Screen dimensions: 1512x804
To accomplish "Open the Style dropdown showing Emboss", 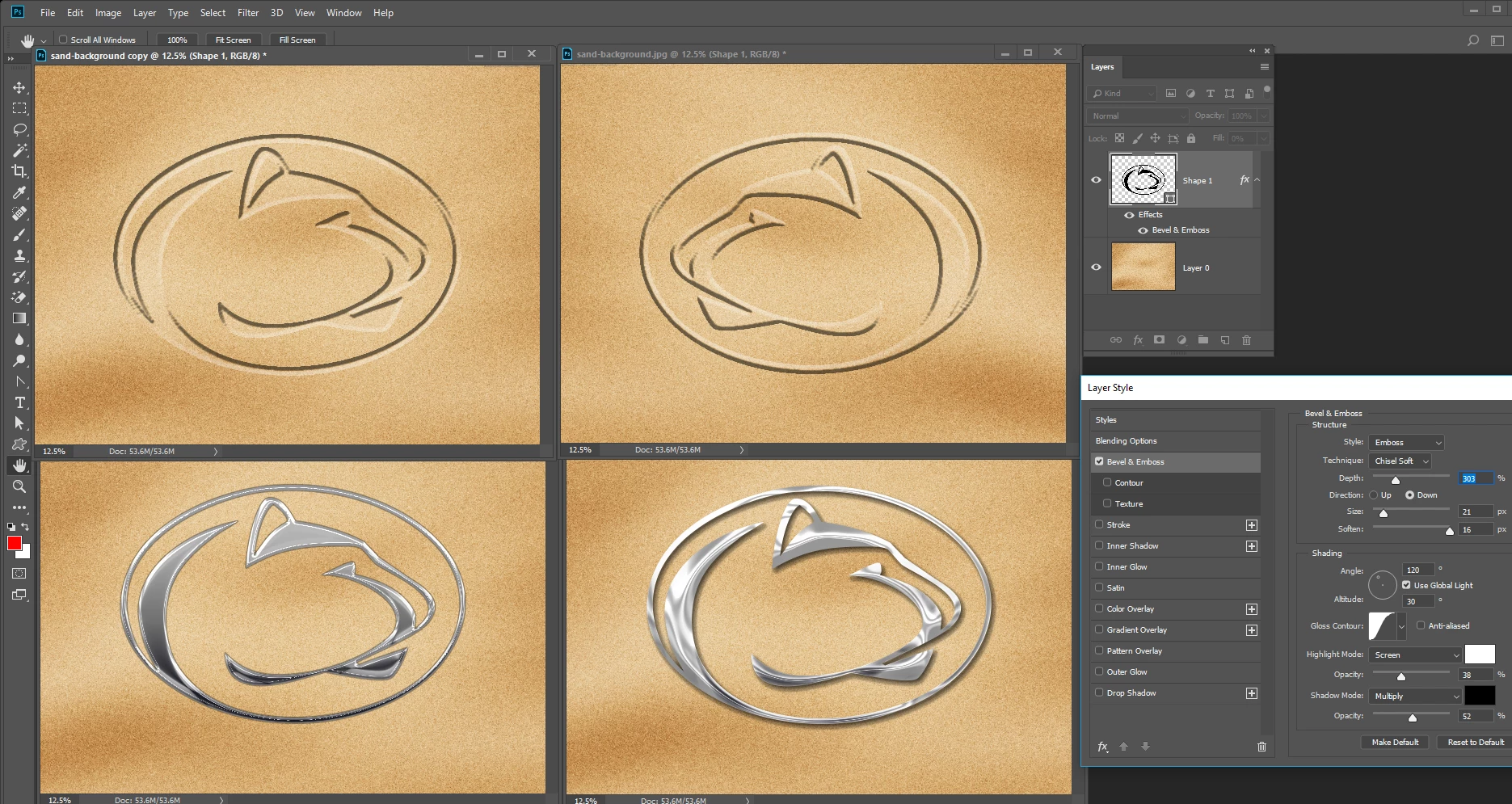I will pos(1406,442).
